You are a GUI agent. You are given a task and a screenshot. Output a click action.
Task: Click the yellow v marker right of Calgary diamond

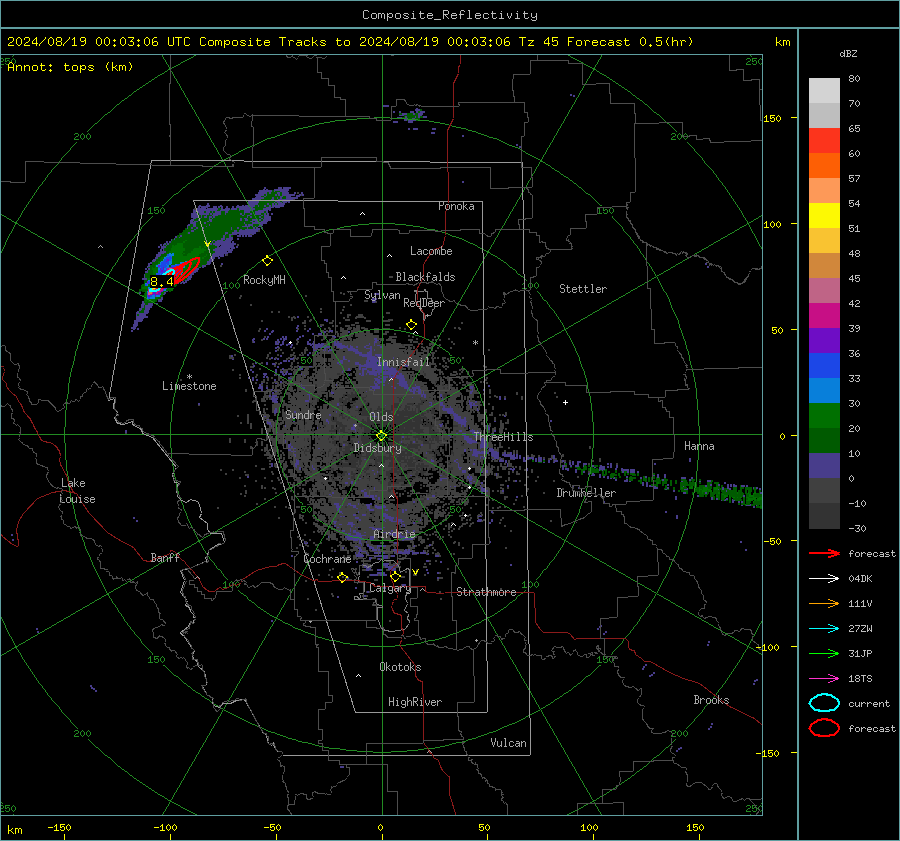pyautogui.click(x=415, y=572)
